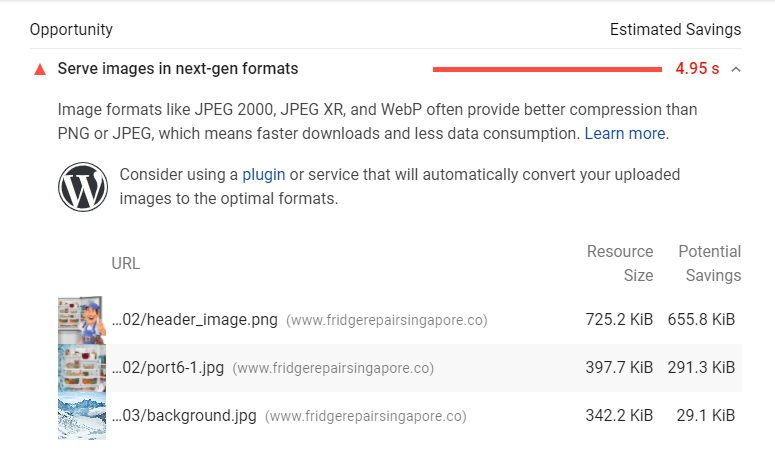Click the Resource Size column header

(620, 263)
